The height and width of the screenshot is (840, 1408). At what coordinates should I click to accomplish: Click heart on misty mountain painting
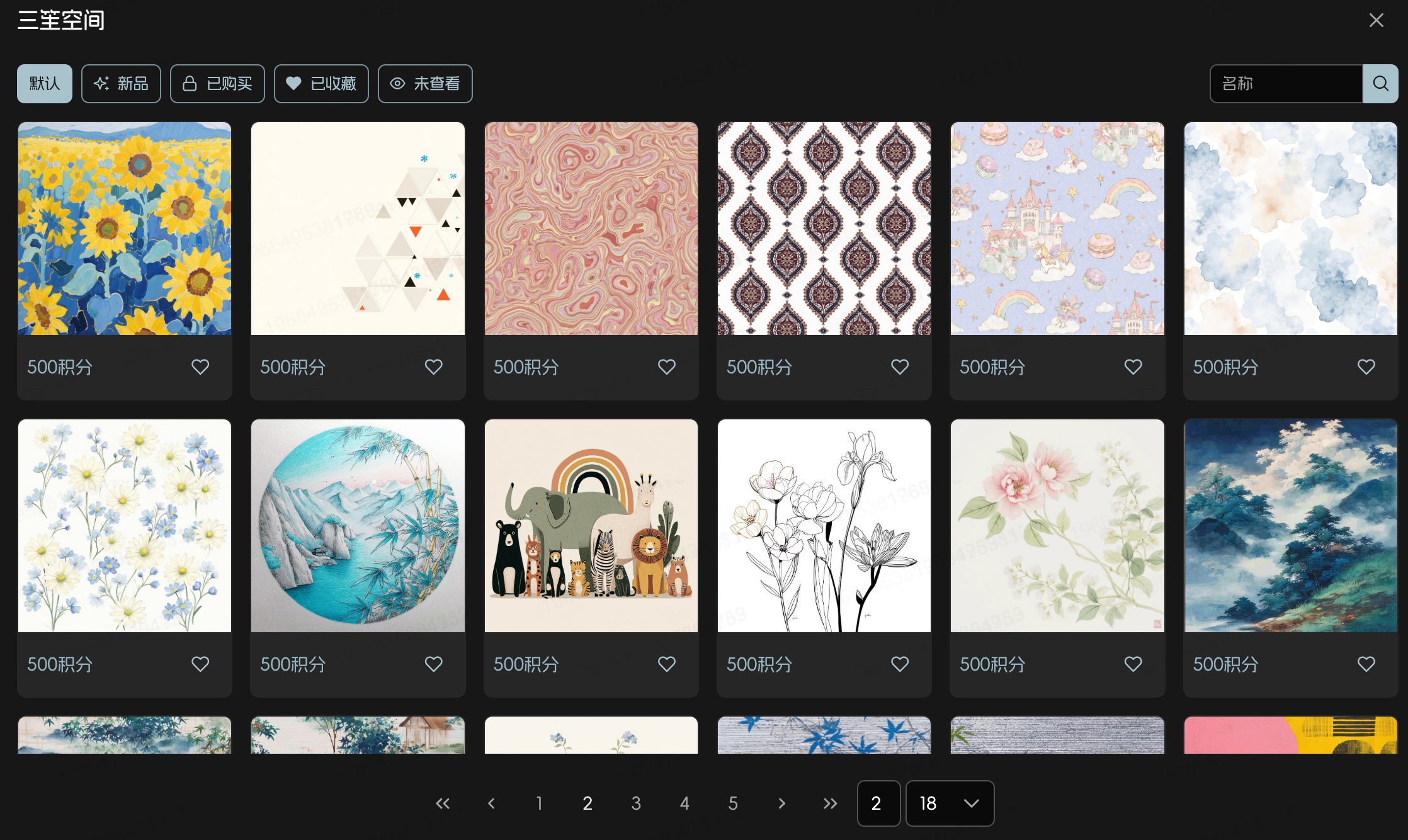[x=1366, y=664]
